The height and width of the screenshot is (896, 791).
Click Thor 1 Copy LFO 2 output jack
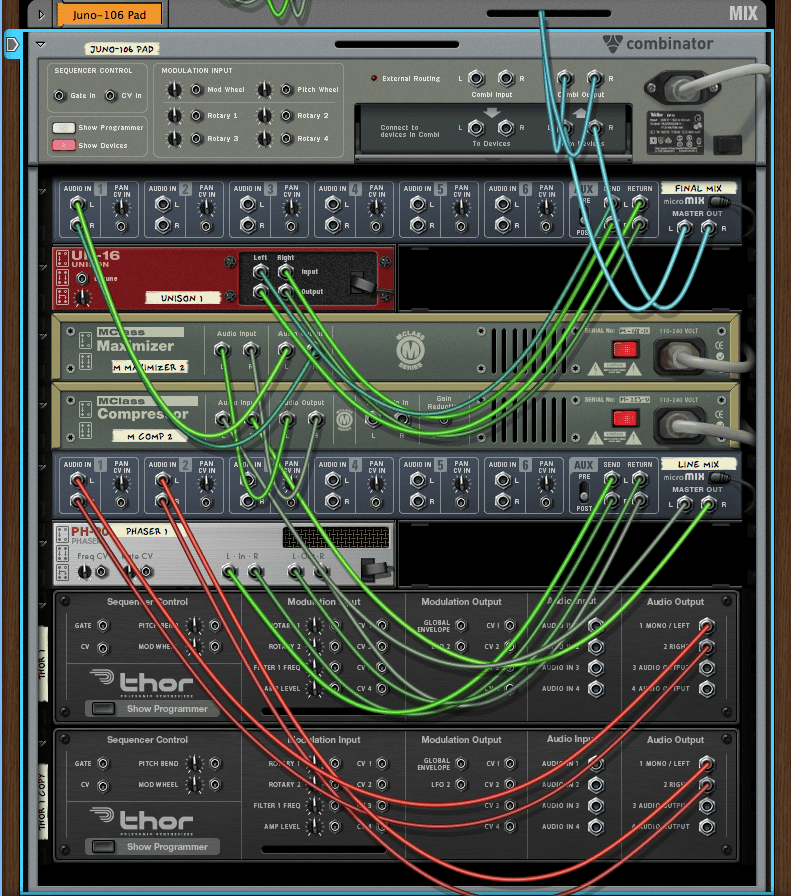tap(461, 785)
